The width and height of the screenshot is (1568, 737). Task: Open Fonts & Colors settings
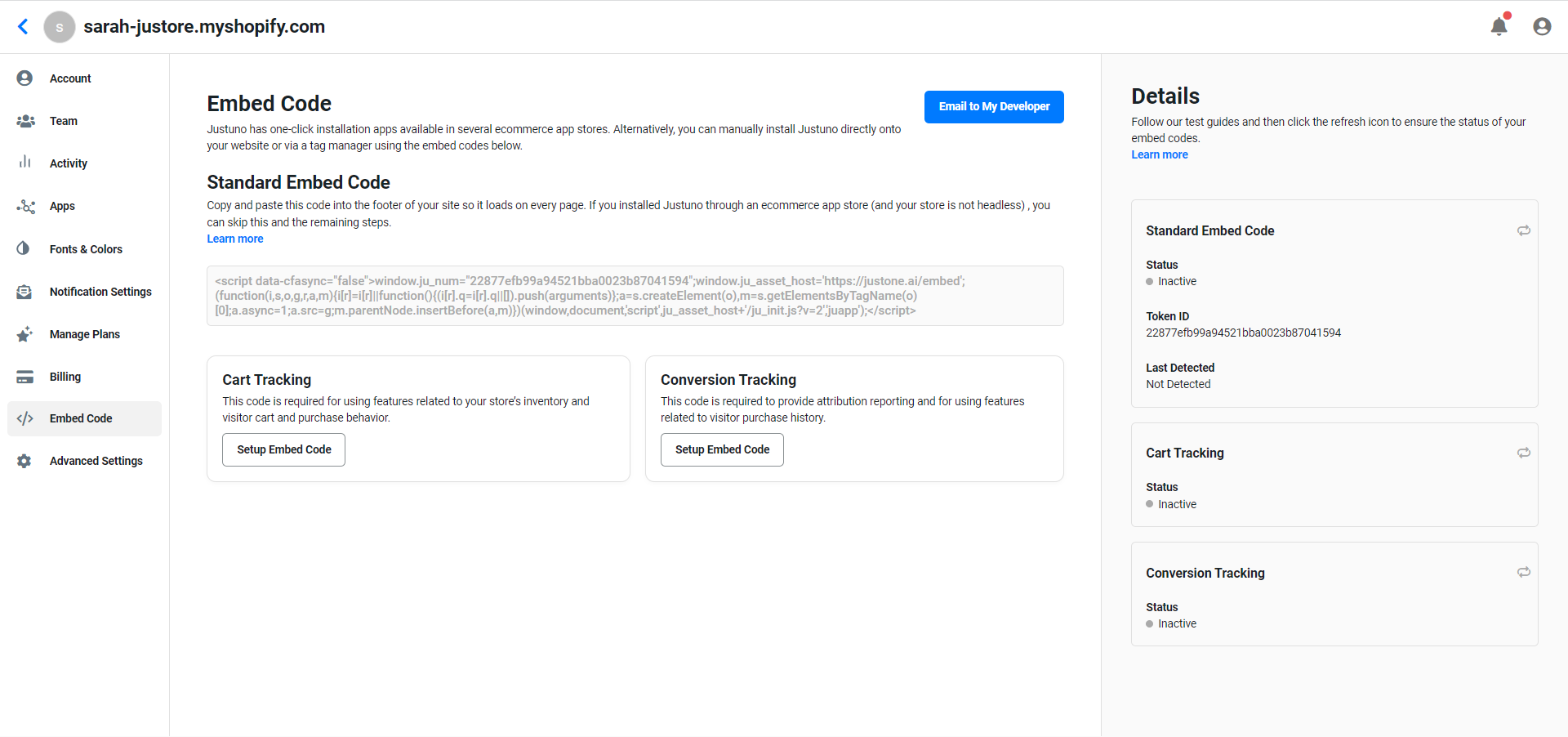click(x=85, y=248)
